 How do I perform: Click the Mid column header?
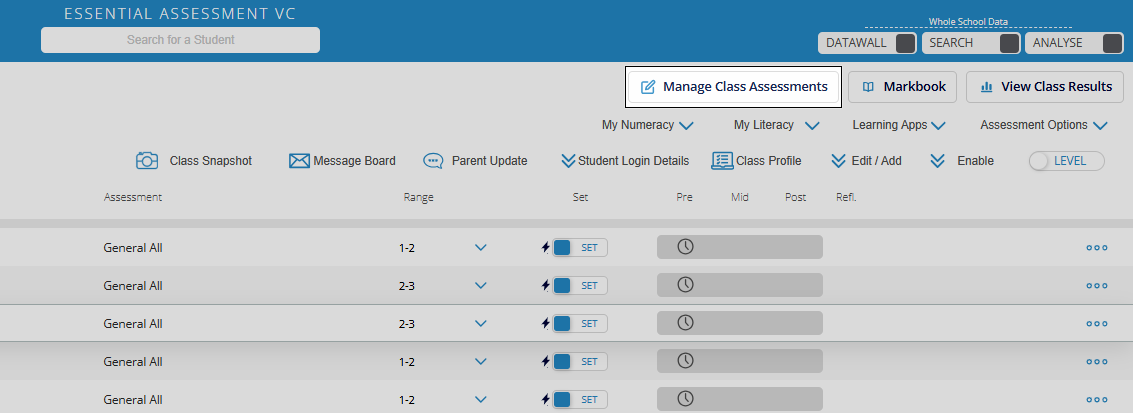click(739, 197)
